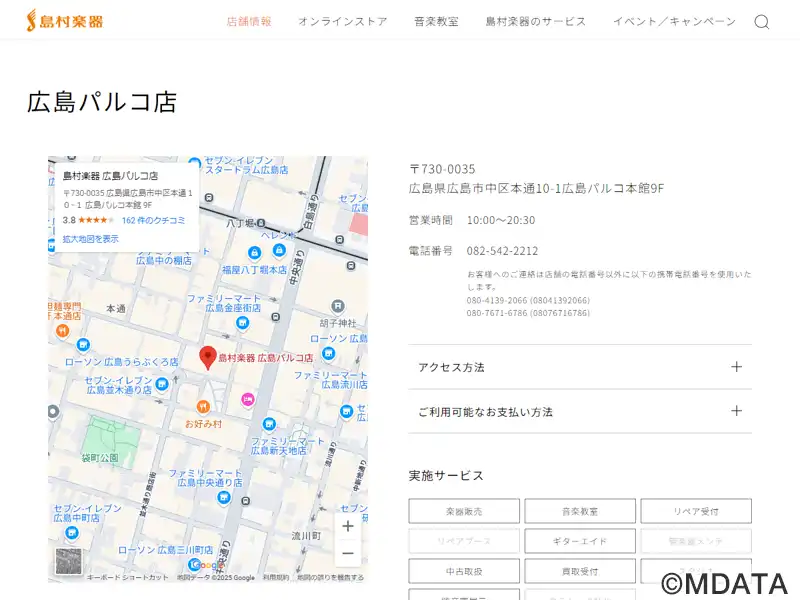Click the 八丁堀 tram stop icon
This screenshot has width=800, height=600.
(261, 223)
